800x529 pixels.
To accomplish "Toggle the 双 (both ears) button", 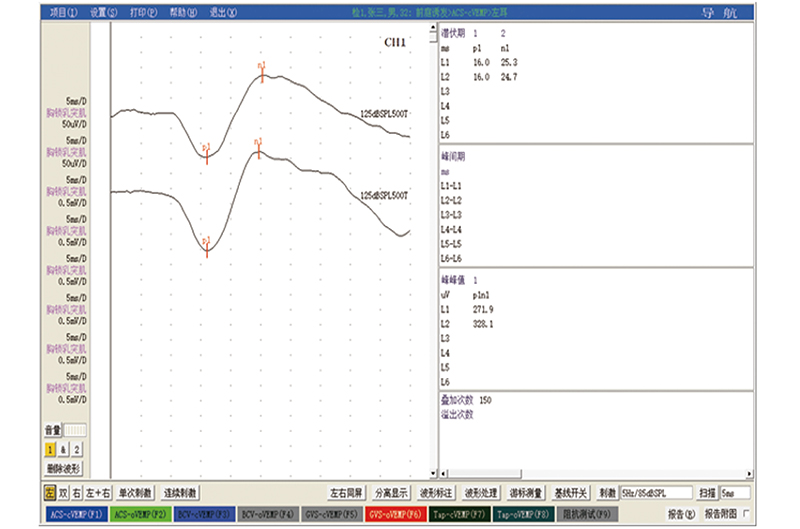I will point(62,493).
